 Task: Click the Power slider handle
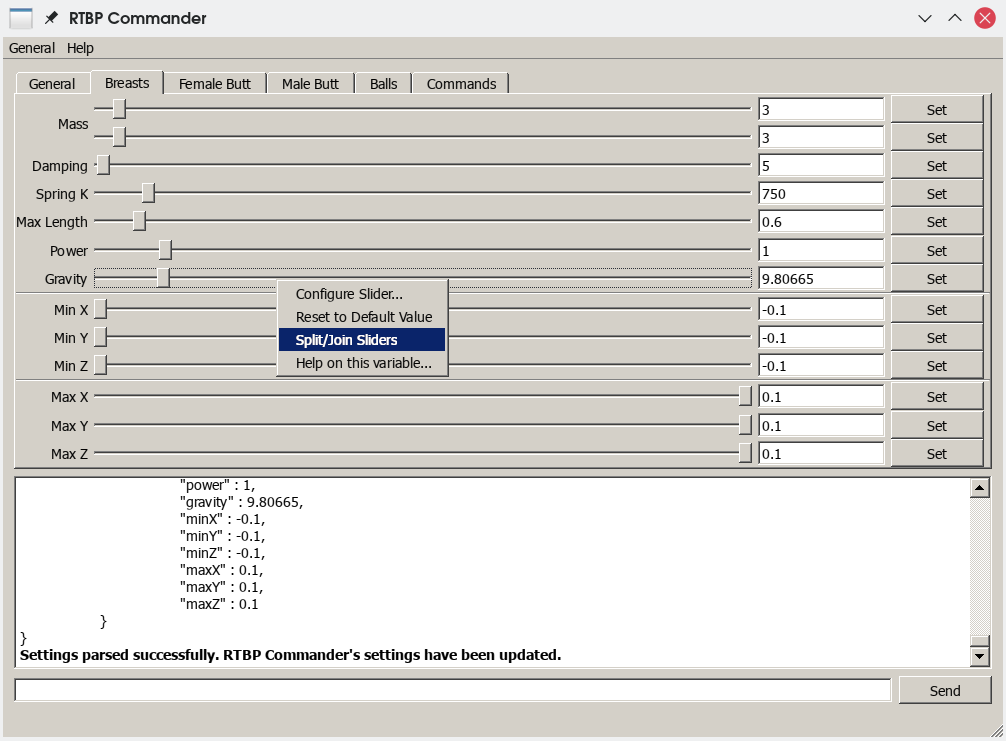click(x=166, y=250)
